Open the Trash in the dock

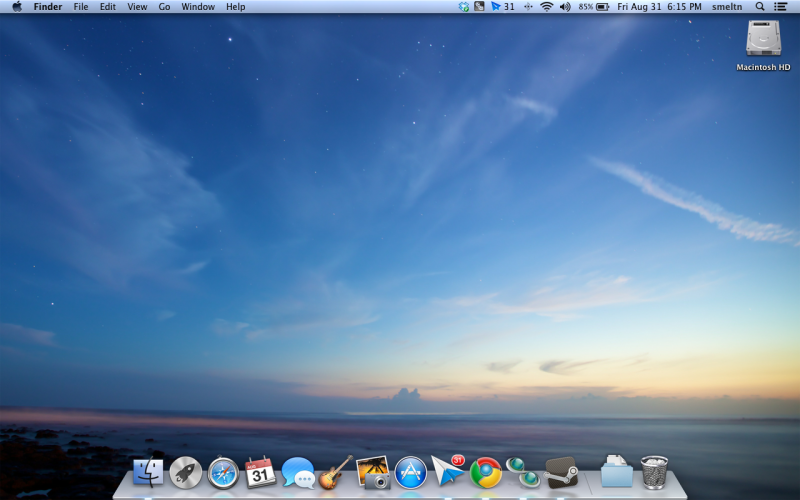point(654,471)
